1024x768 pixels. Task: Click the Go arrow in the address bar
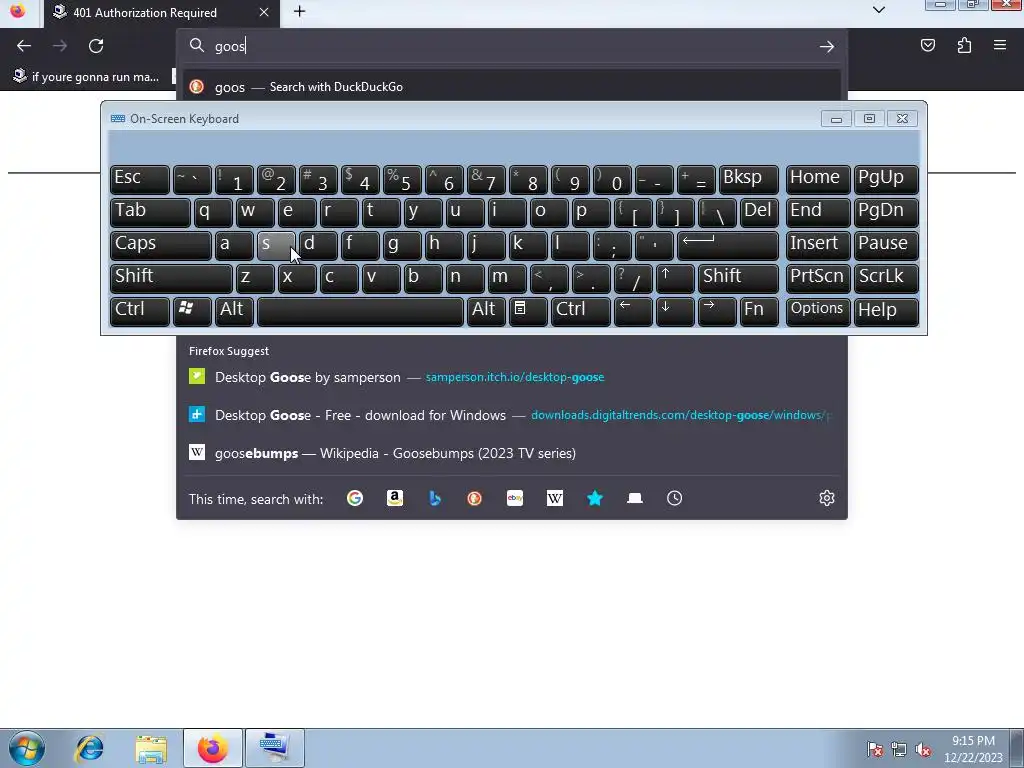[x=827, y=46]
